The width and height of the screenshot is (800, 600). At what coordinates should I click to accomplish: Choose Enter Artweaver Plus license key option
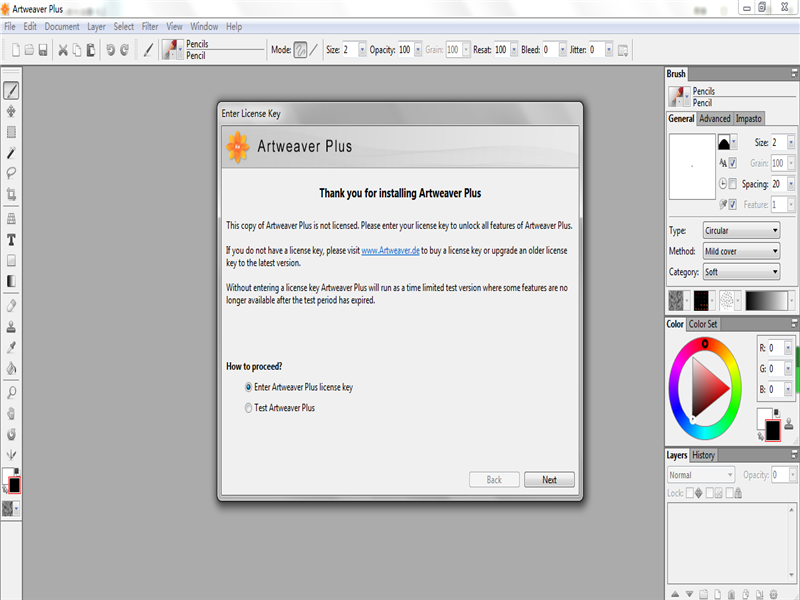point(299,387)
